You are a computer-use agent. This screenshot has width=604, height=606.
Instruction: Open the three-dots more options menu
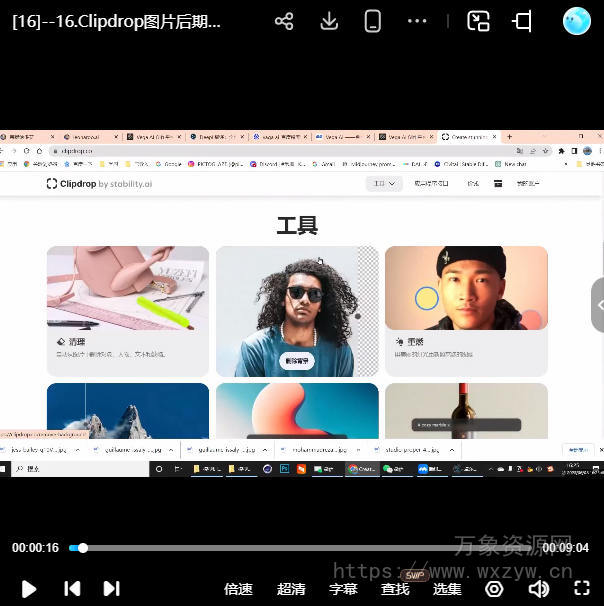417,21
